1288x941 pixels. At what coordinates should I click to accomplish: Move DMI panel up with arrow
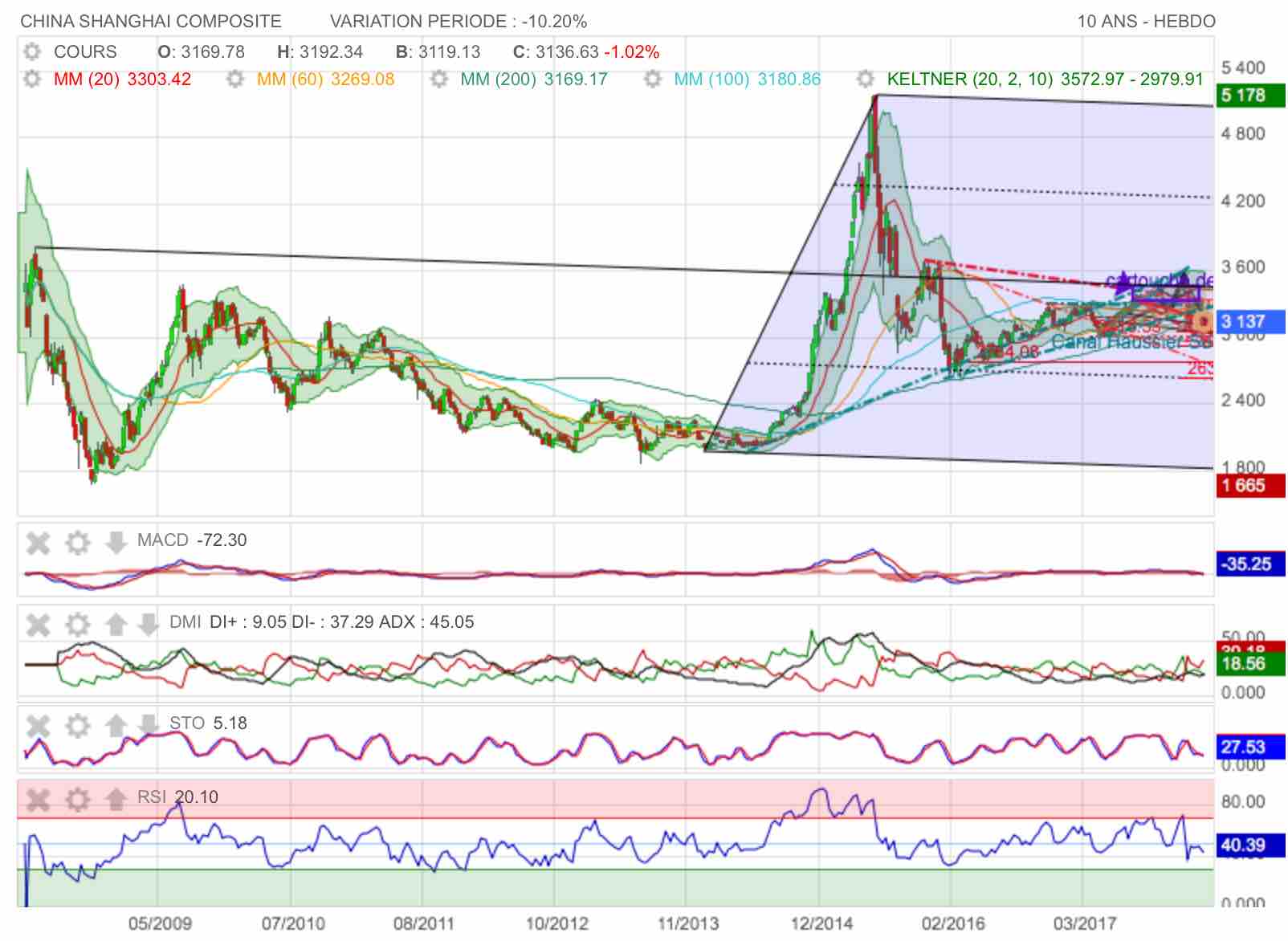116,624
